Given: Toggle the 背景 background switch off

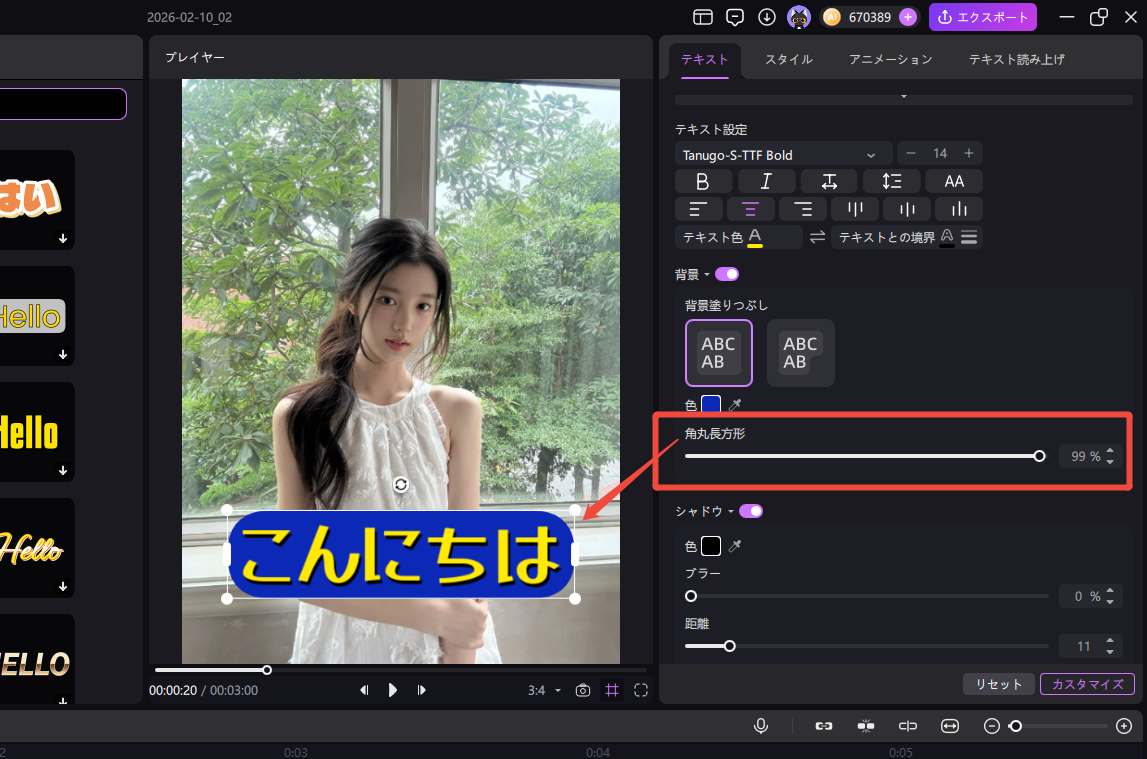Looking at the screenshot, I should [x=727, y=274].
